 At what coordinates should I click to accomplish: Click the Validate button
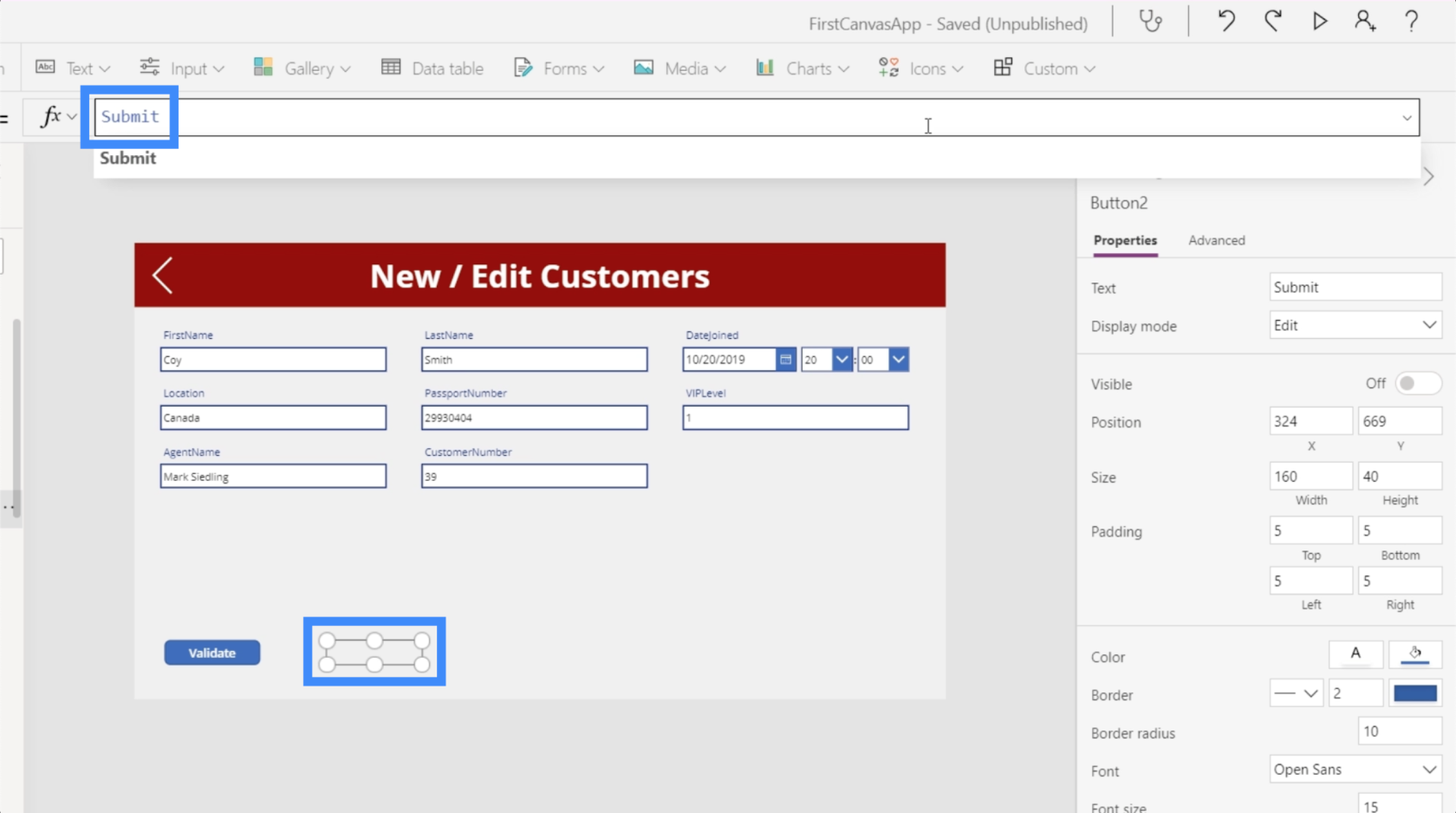(212, 653)
